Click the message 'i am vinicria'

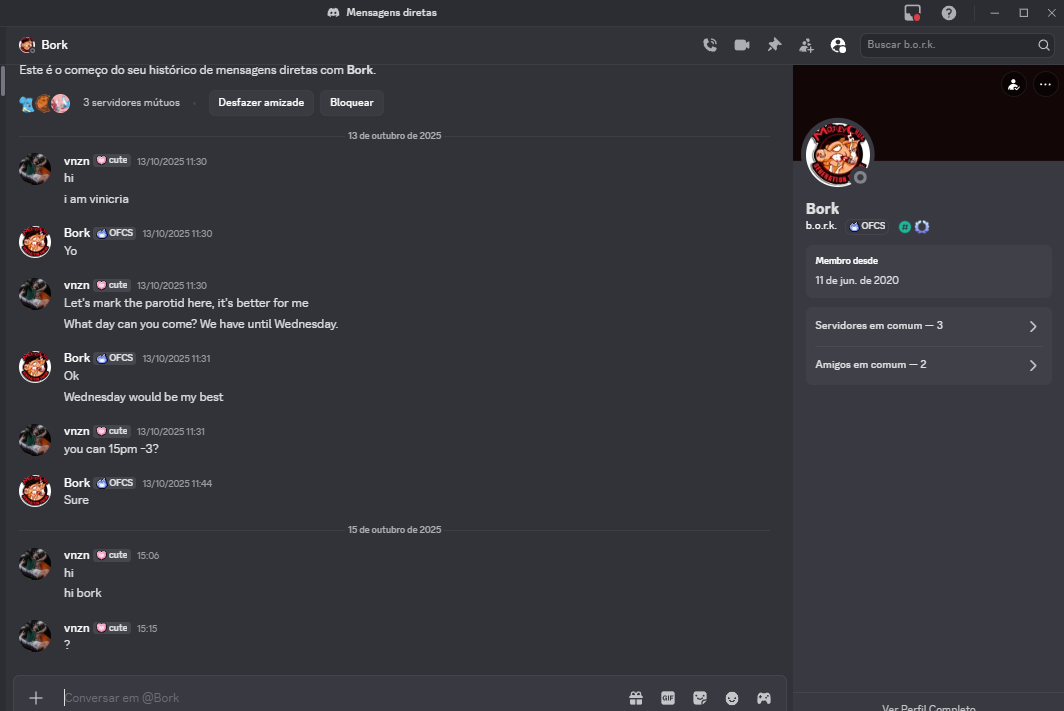coord(96,199)
